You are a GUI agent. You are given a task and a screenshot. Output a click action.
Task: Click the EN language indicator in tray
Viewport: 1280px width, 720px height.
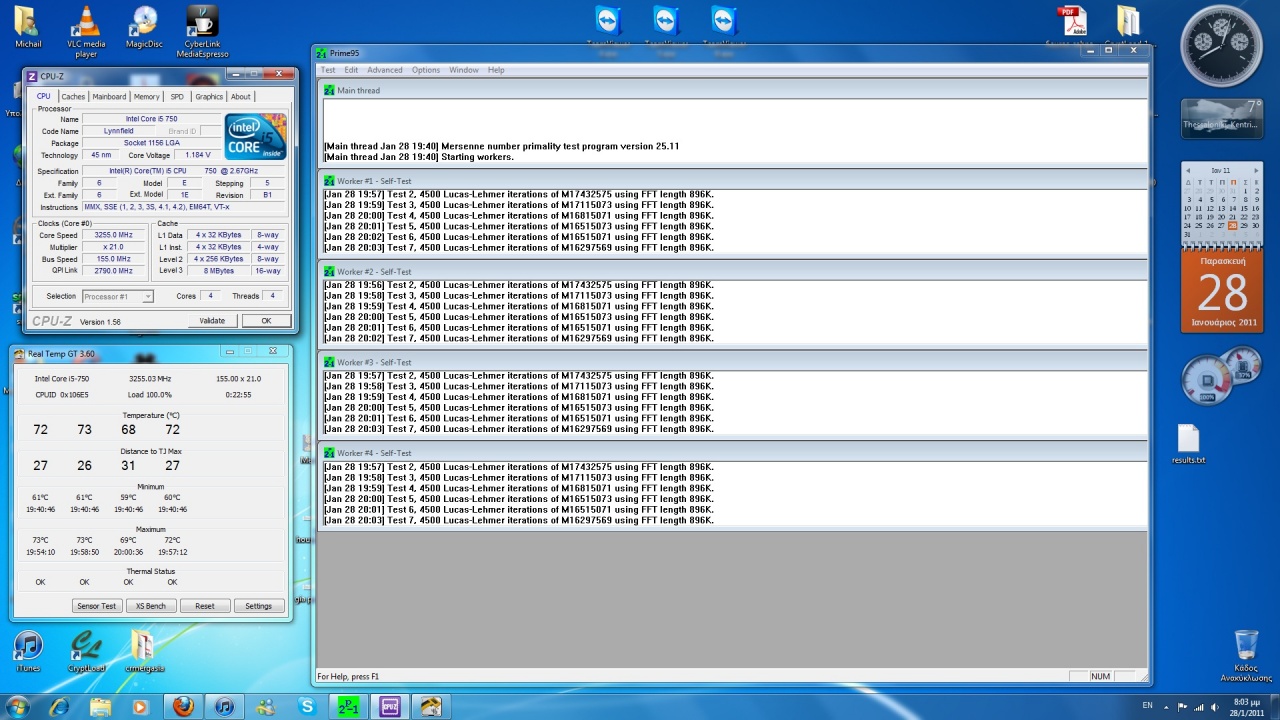(x=1147, y=706)
